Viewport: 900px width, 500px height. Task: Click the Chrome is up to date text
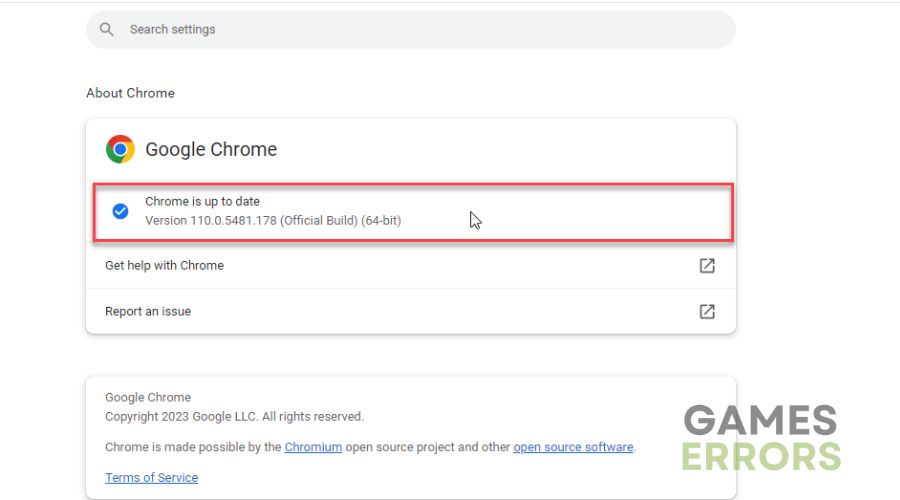pos(202,201)
